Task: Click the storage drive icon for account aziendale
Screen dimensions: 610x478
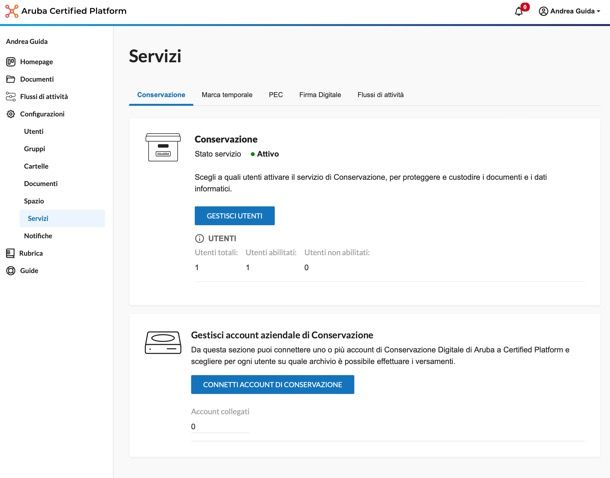Action: click(163, 342)
